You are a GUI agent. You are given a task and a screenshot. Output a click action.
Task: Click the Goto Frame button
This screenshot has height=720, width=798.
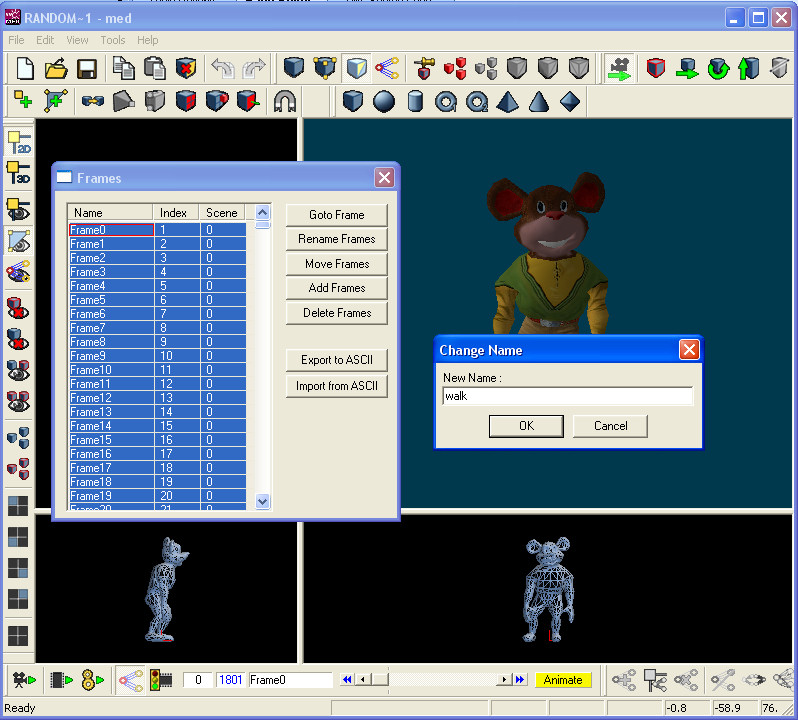coord(336,215)
